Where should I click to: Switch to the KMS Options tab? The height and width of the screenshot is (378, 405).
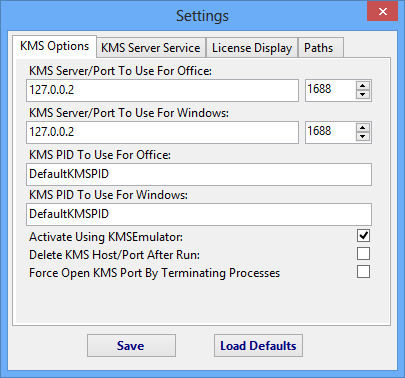point(55,46)
